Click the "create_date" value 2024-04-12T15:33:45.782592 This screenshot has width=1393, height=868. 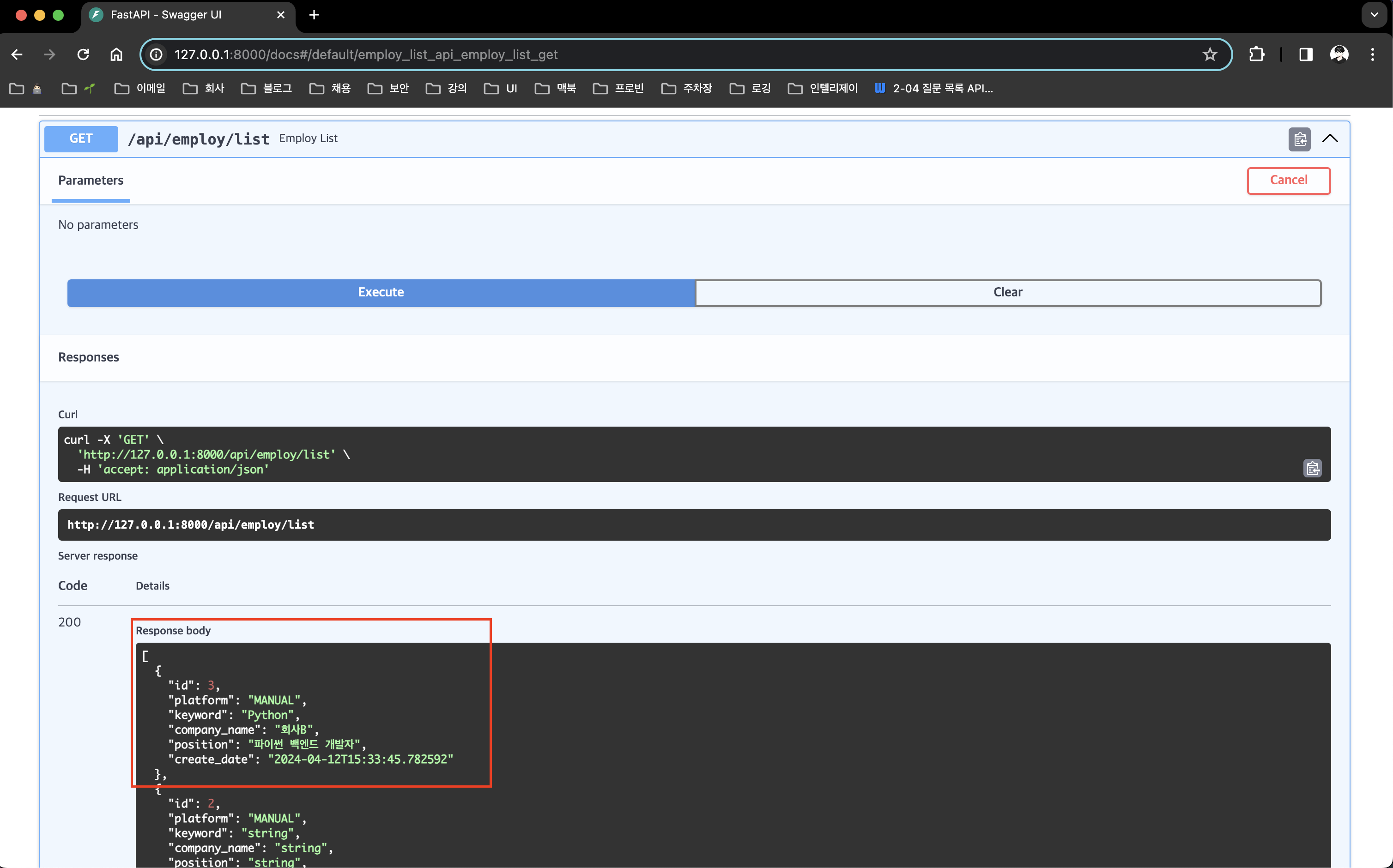click(x=361, y=759)
